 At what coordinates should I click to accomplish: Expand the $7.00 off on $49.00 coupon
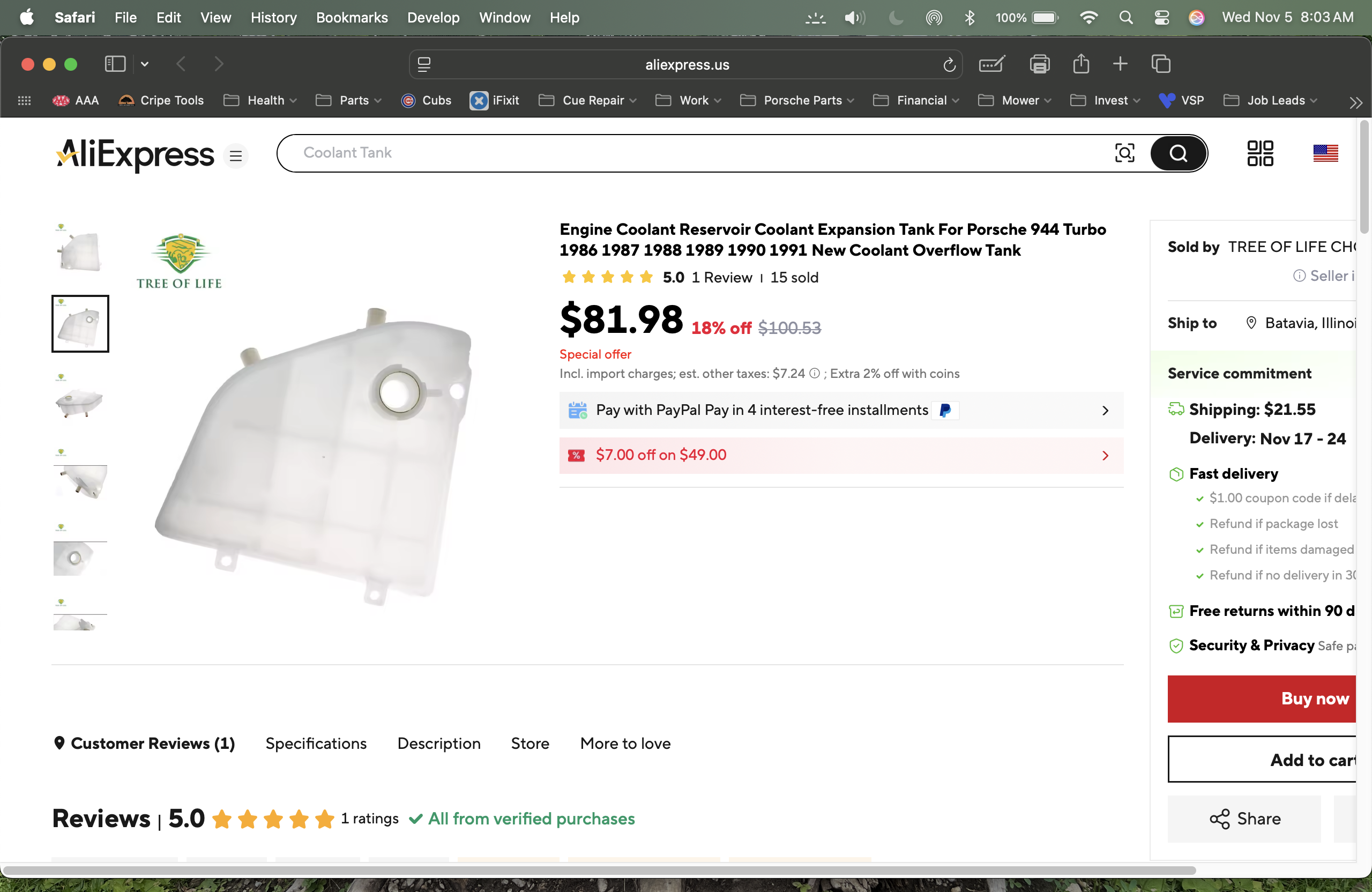tap(841, 456)
